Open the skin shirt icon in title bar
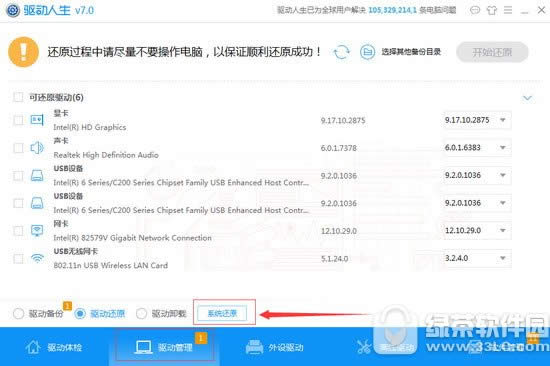This screenshot has height=366, width=550. 492,10
